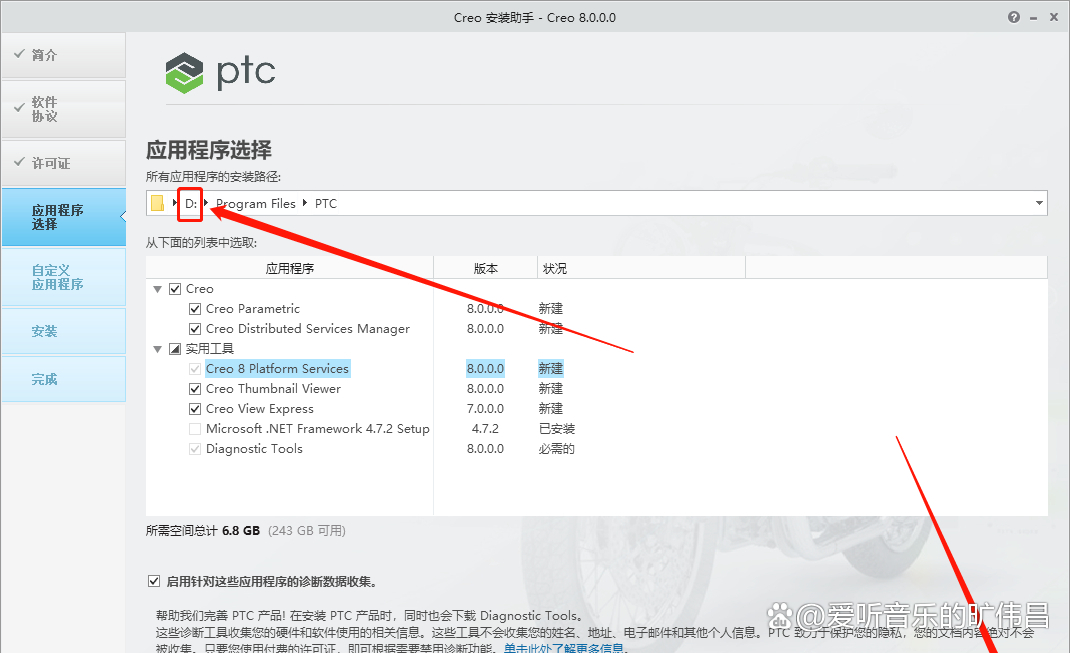1070x653 pixels.
Task: Click the 6.8 GB required space text
Action: pyautogui.click(x=241, y=531)
